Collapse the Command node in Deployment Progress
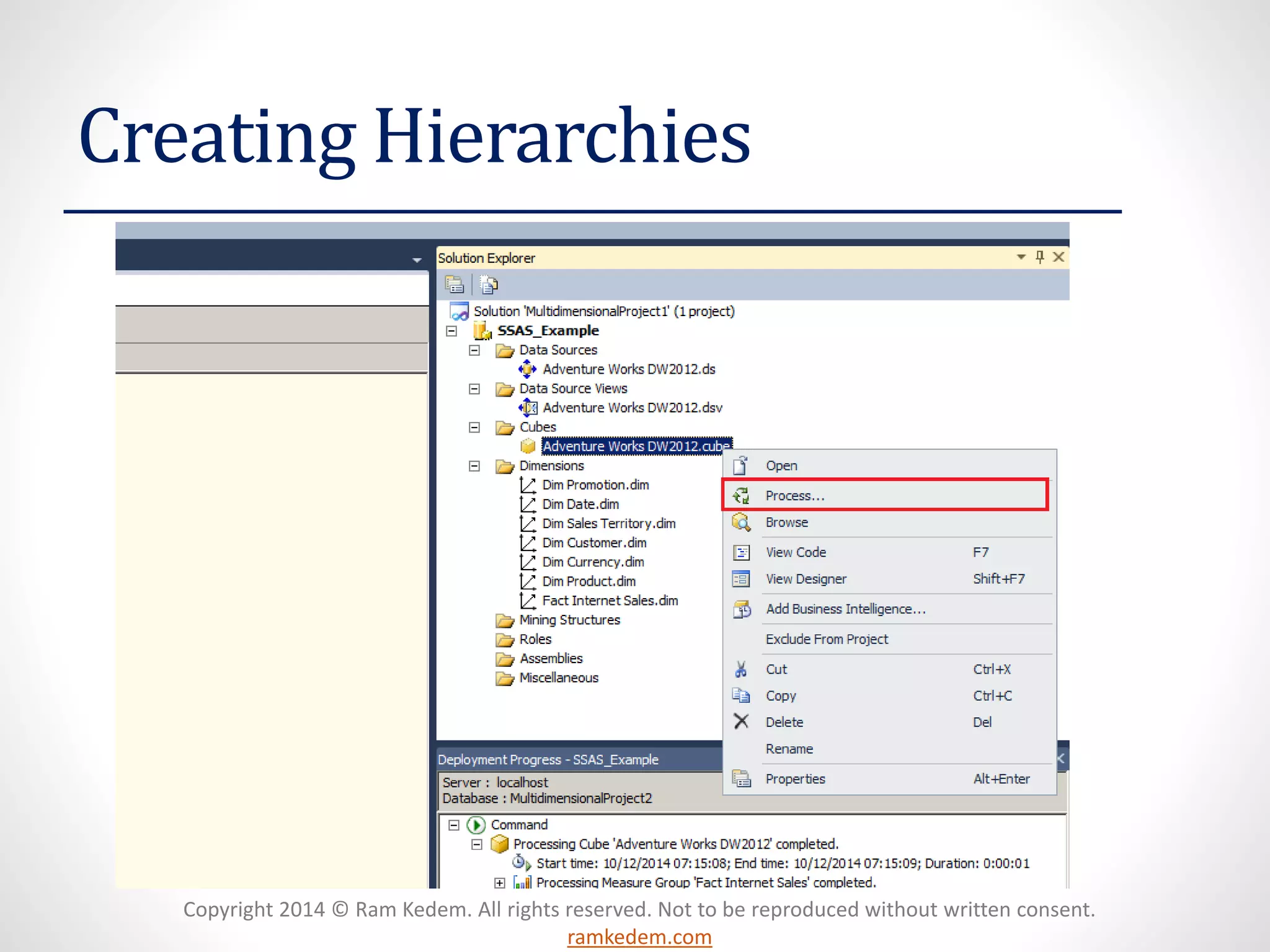The width and height of the screenshot is (1270, 952). click(x=454, y=825)
